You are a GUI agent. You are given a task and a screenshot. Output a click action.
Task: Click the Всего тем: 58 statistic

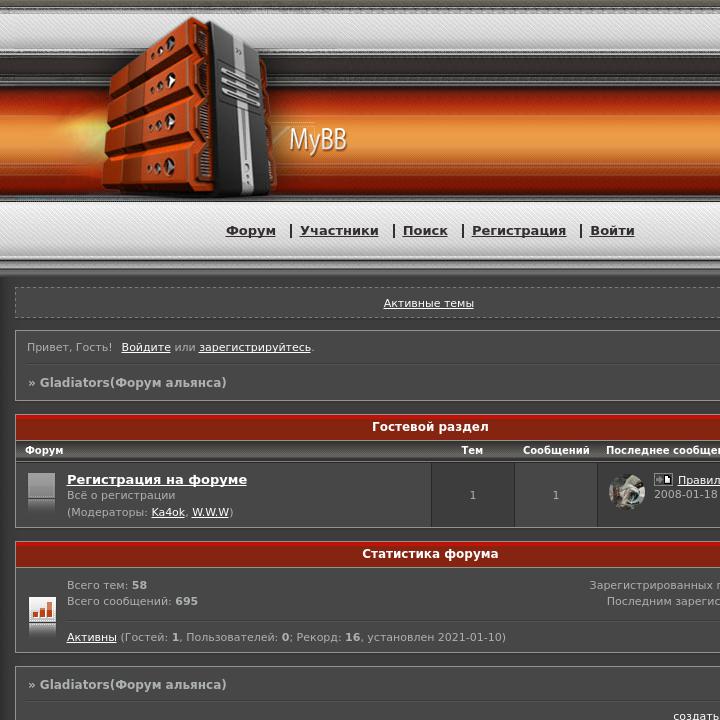(x=107, y=585)
